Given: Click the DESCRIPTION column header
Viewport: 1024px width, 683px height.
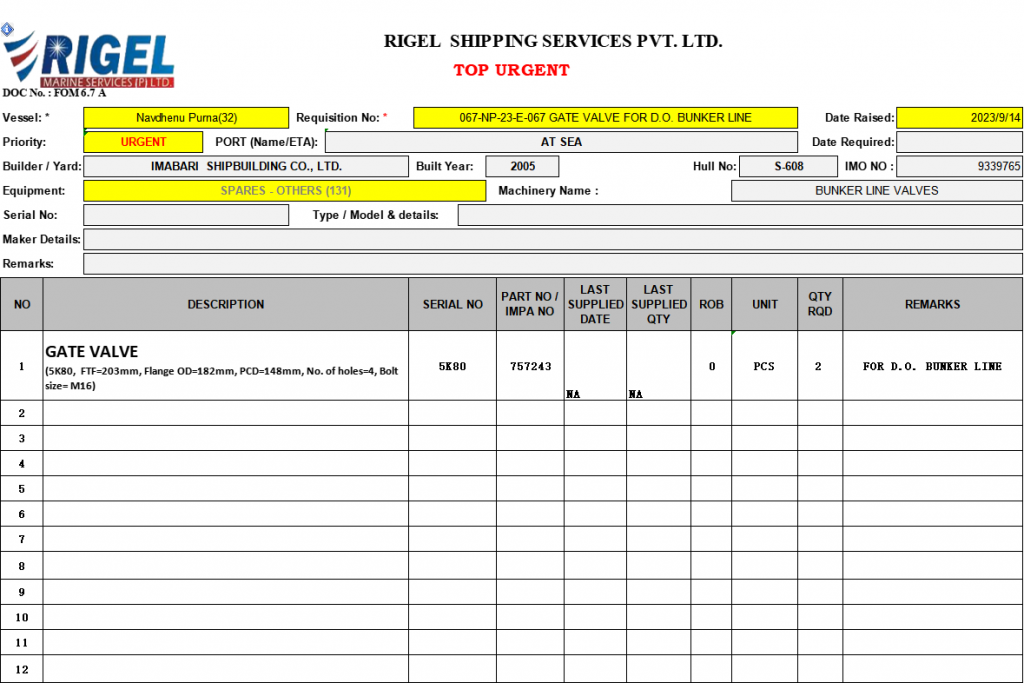Looking at the screenshot, I should point(226,305).
